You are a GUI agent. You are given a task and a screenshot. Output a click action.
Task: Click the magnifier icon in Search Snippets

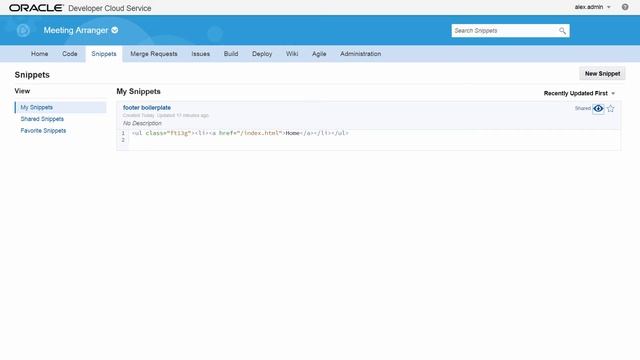coord(562,31)
